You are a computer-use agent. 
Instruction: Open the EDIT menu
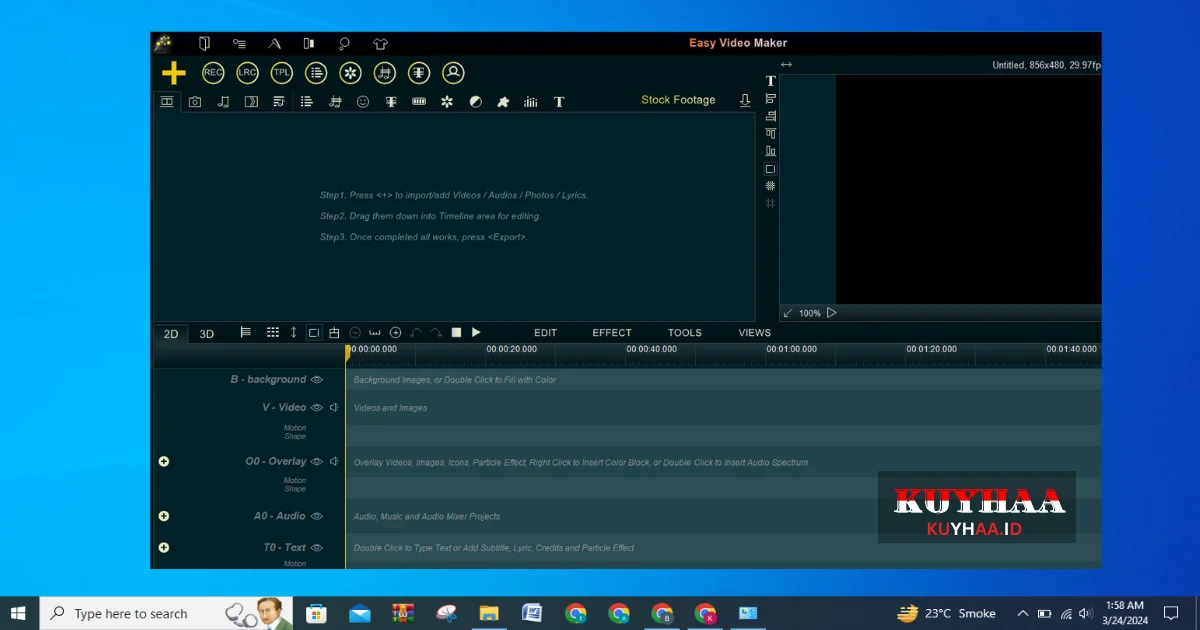click(x=545, y=333)
